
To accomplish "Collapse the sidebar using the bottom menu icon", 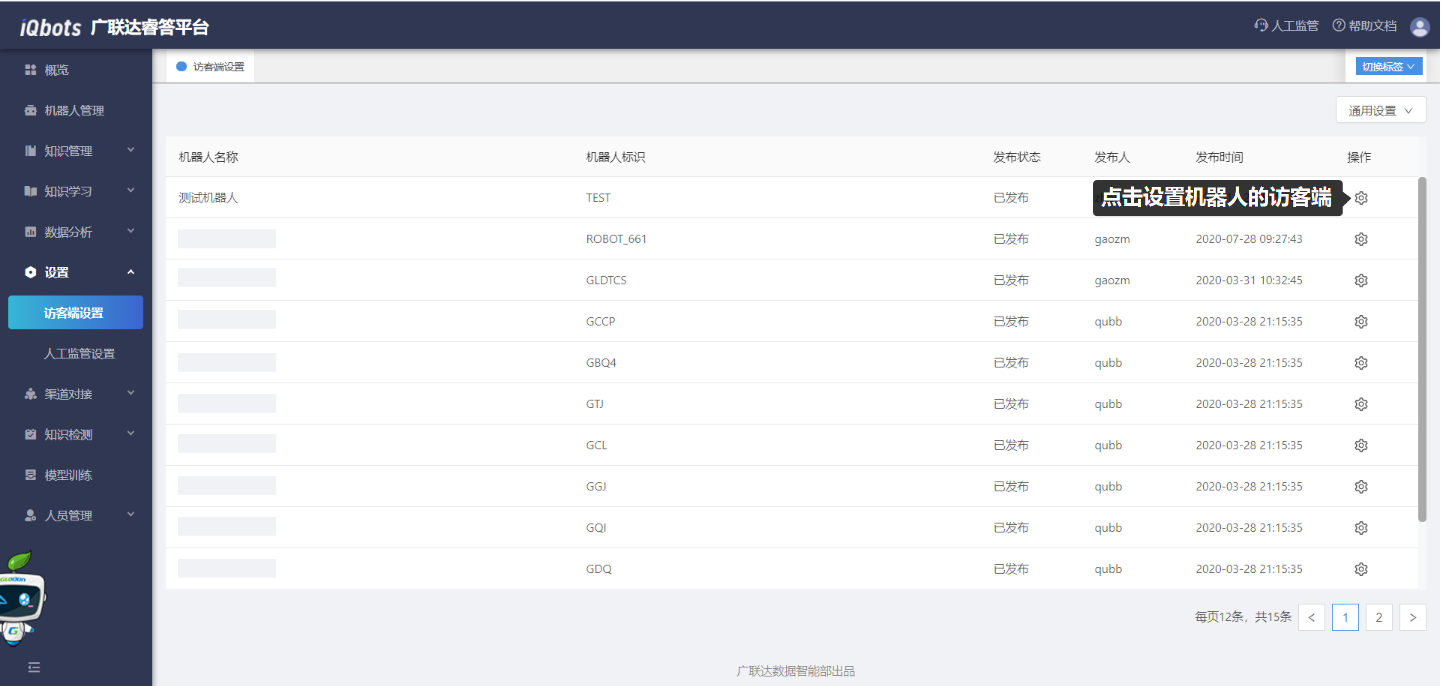I will point(34,667).
